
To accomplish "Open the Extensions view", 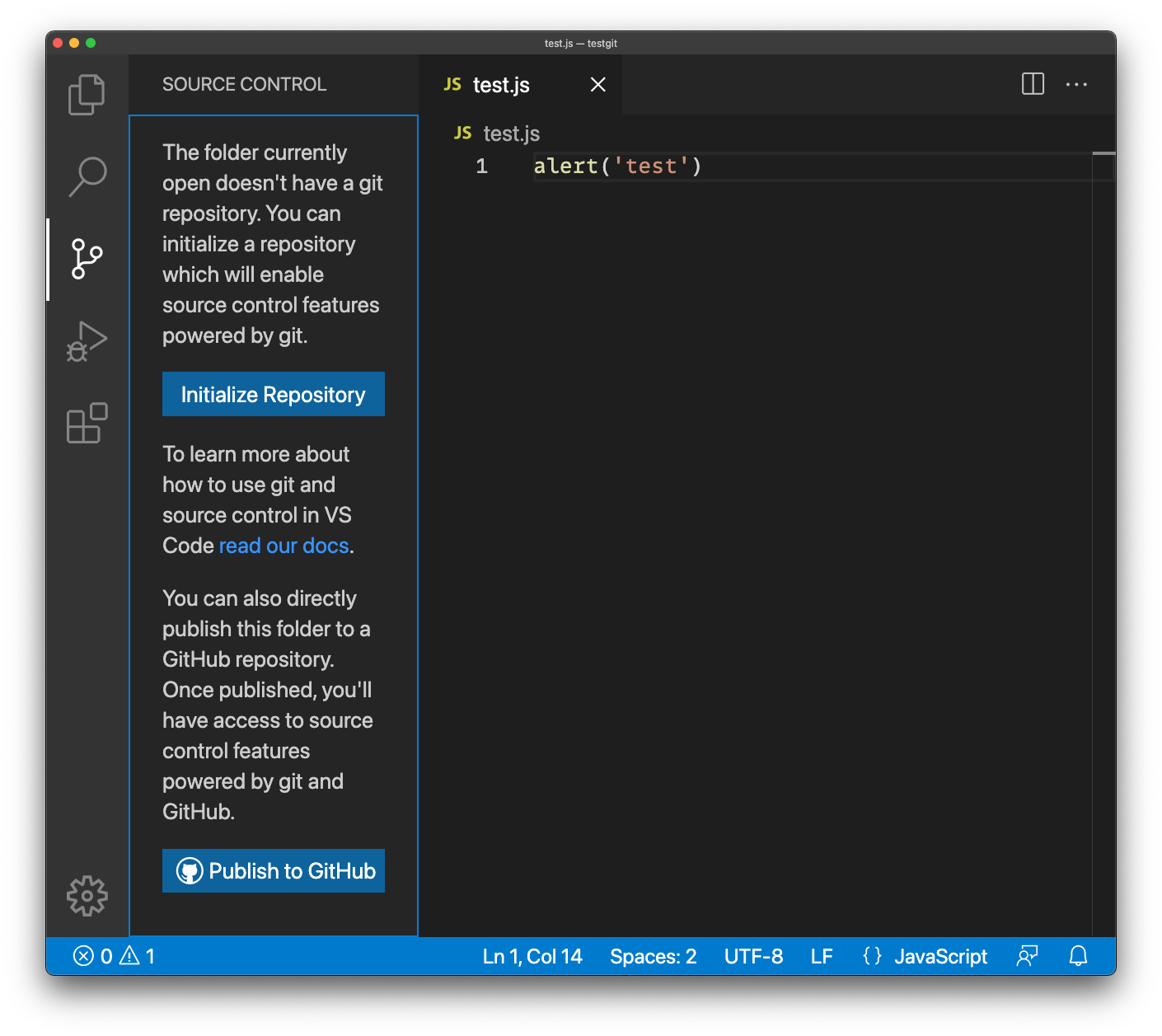I will (86, 423).
